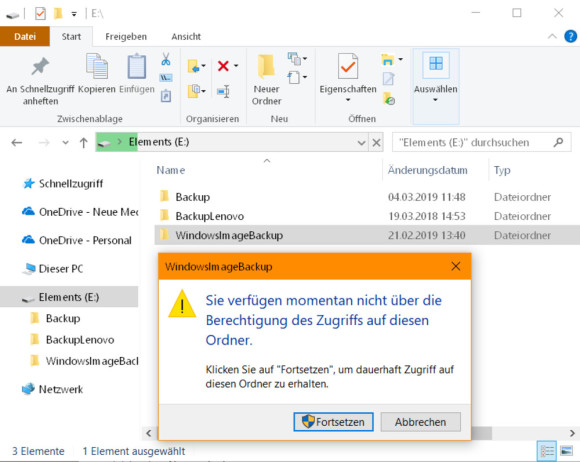
Task: Pin to Schnellzugriff using the pin icon
Action: (40, 66)
